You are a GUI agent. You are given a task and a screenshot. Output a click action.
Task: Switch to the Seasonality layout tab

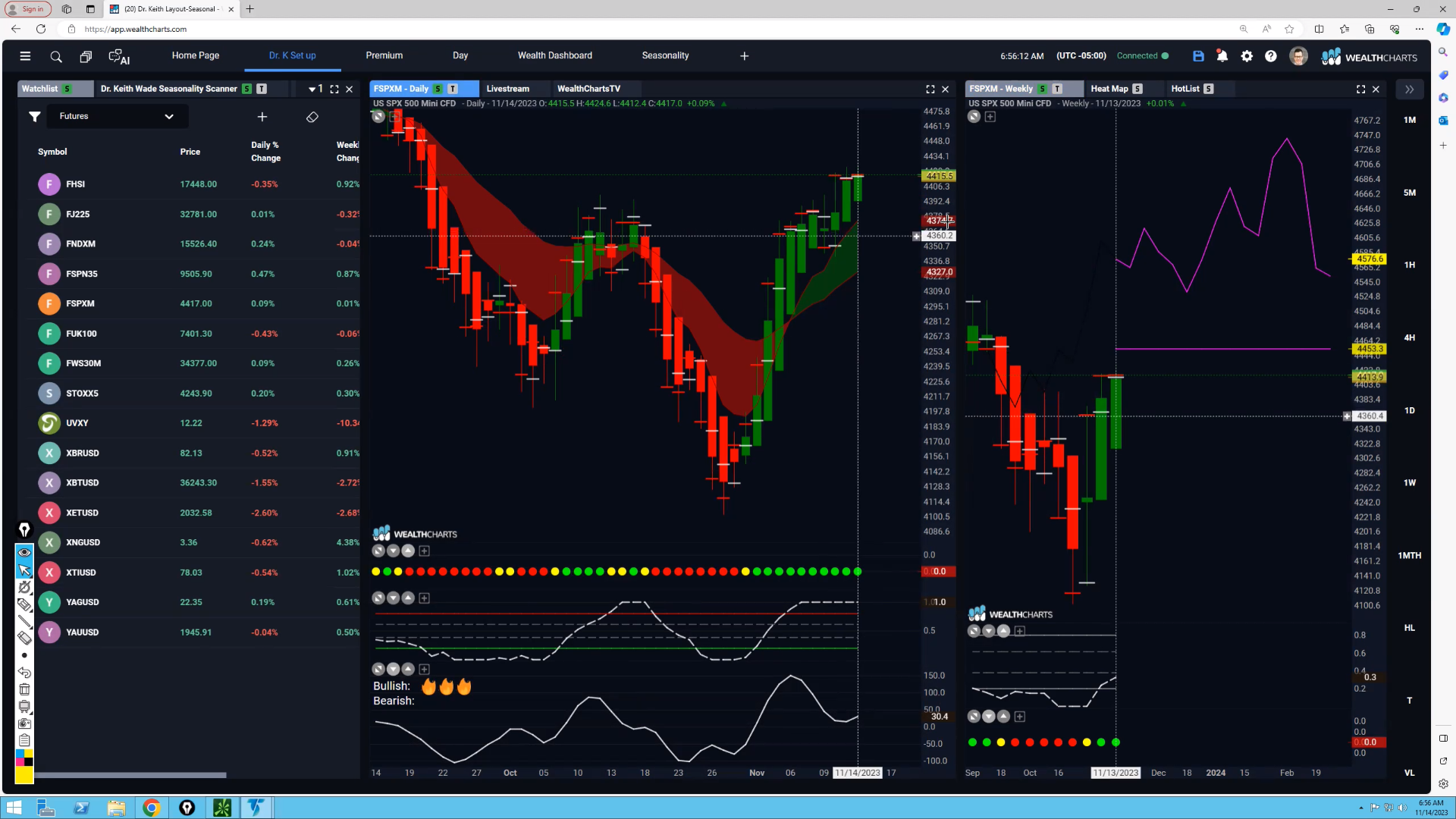665,55
